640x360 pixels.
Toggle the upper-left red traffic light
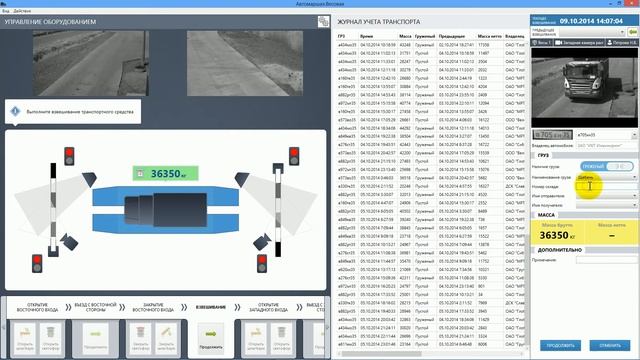click(69, 156)
